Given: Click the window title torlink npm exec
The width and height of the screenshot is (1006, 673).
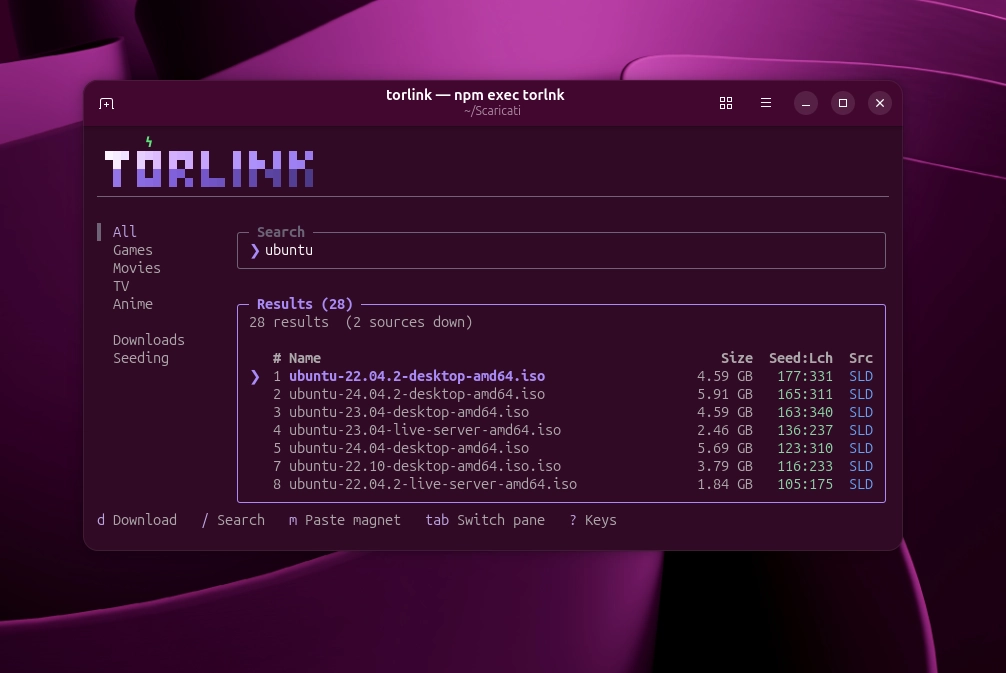Looking at the screenshot, I should [x=475, y=95].
